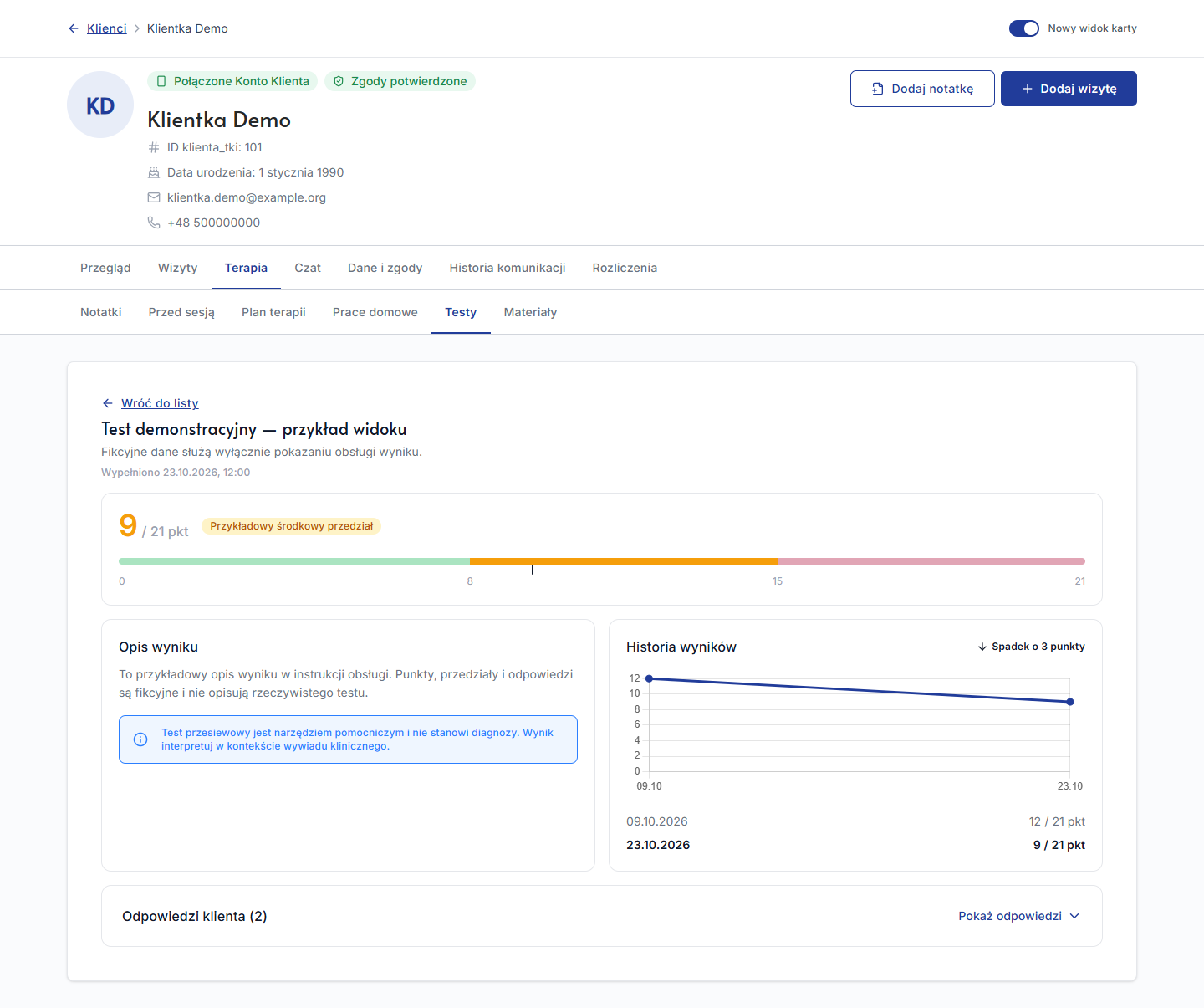Select the Terapia tab
1204x1008 pixels.
(246, 268)
